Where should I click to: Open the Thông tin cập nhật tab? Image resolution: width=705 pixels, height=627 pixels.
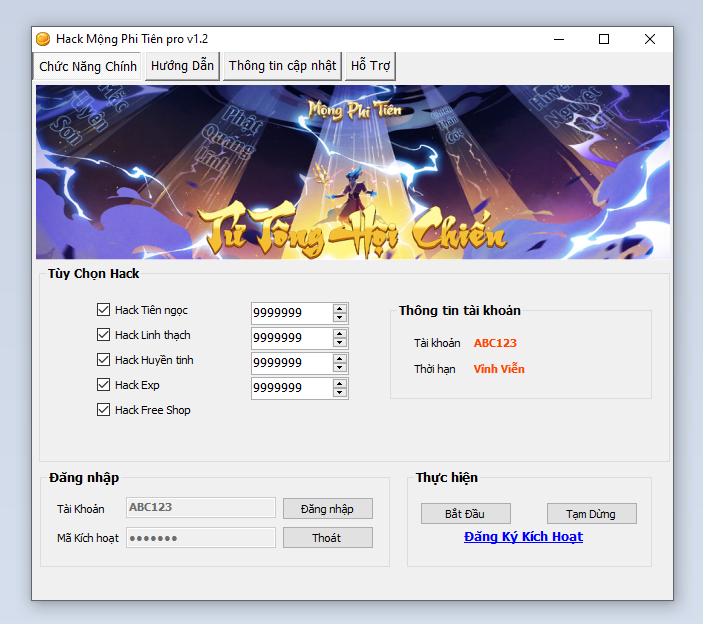[282, 66]
